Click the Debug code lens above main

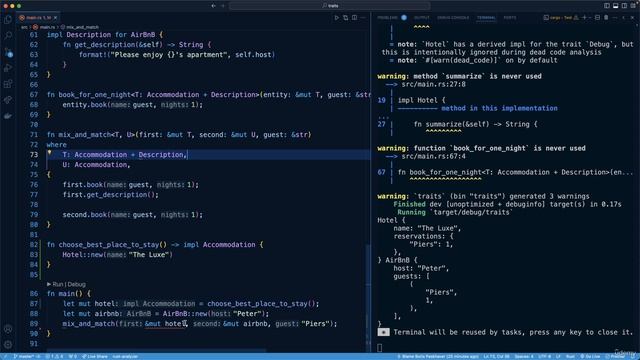[x=77, y=284]
